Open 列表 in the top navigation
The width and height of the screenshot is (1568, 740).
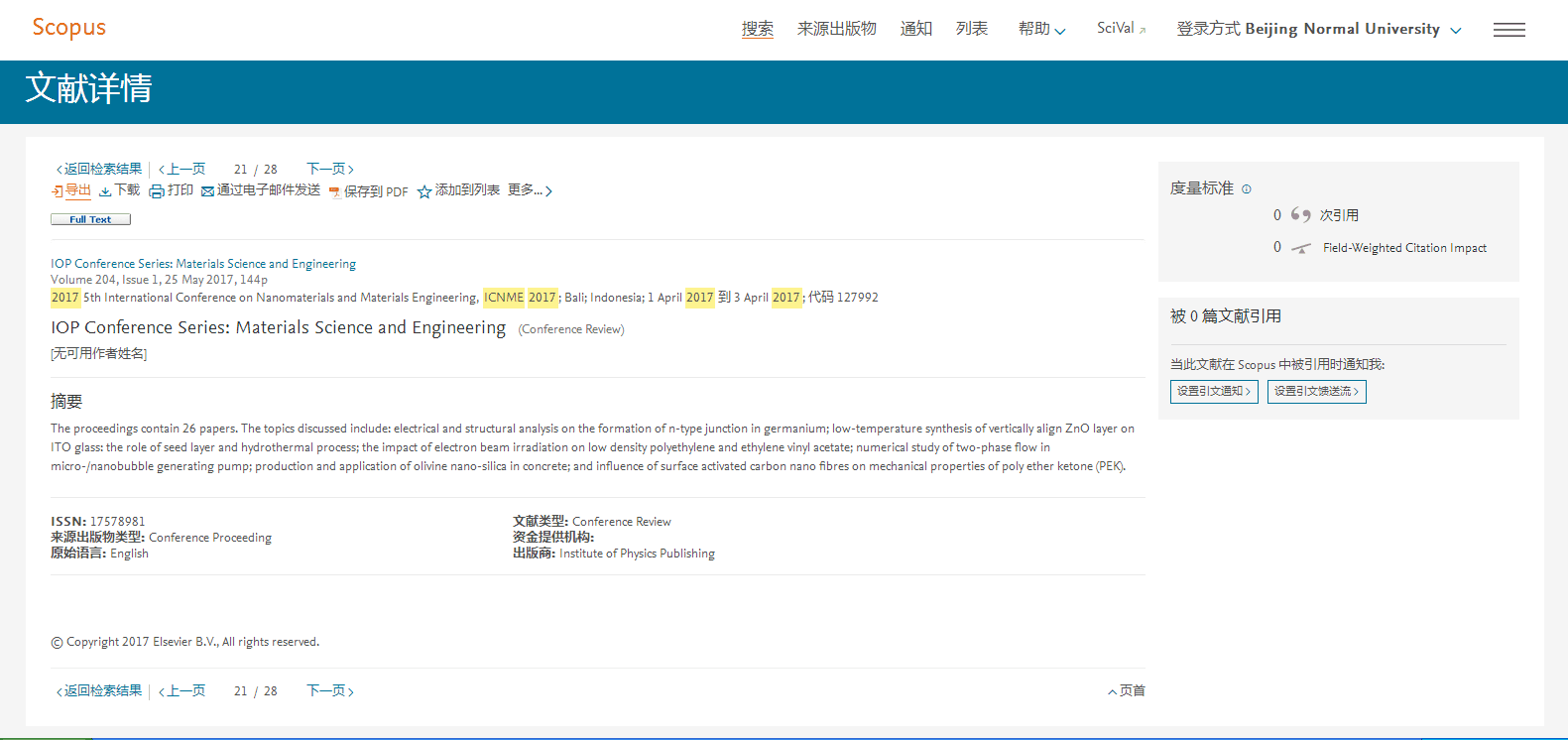(x=972, y=29)
